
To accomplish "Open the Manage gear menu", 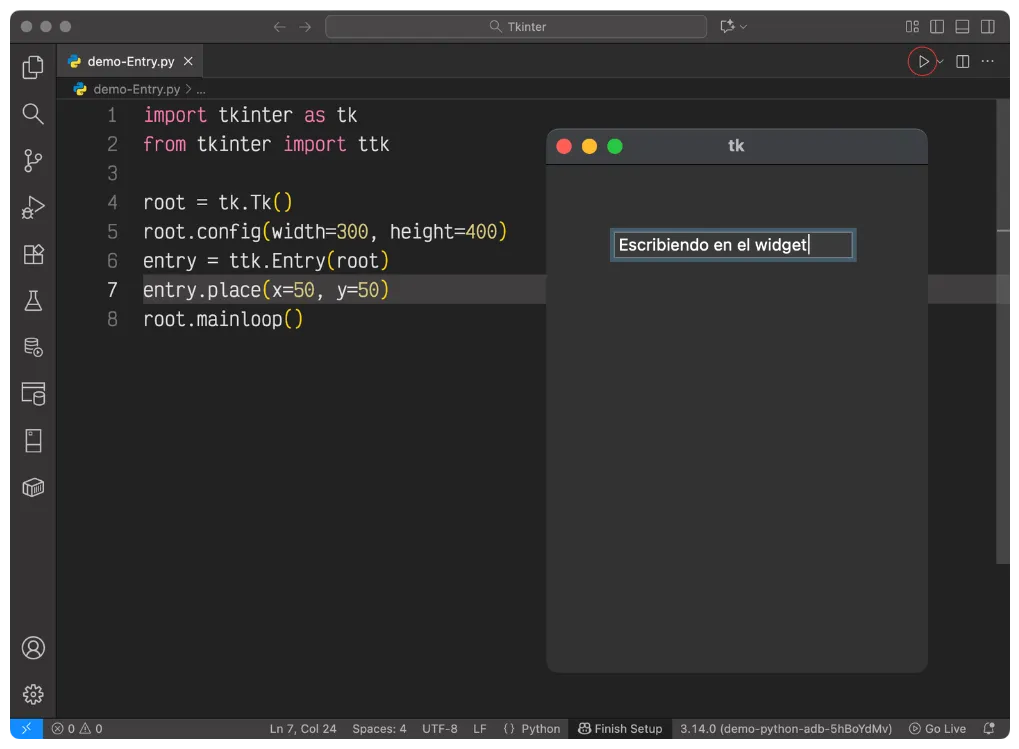I will 33,694.
